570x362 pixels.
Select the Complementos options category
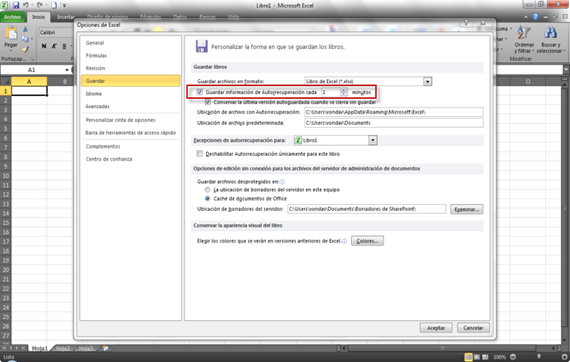pos(131,146)
